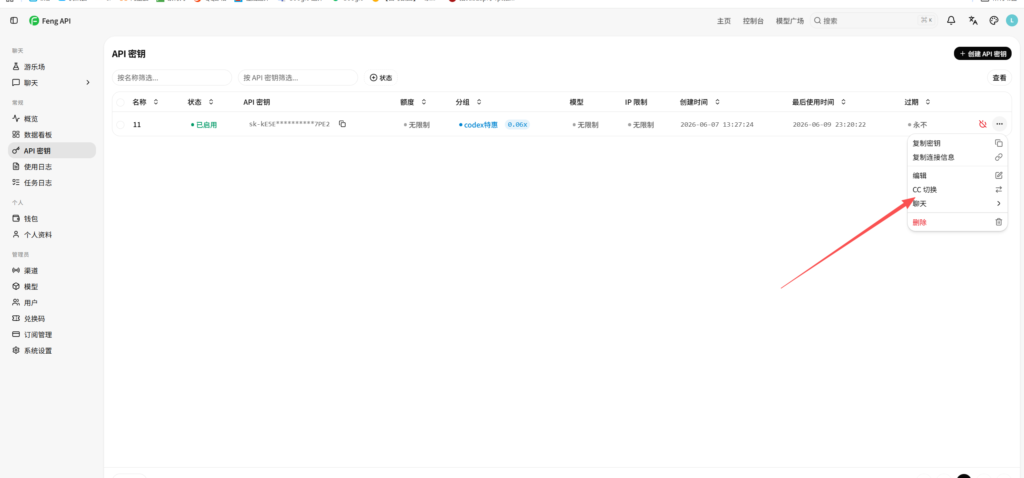Open the 状态 filter button

381,78
